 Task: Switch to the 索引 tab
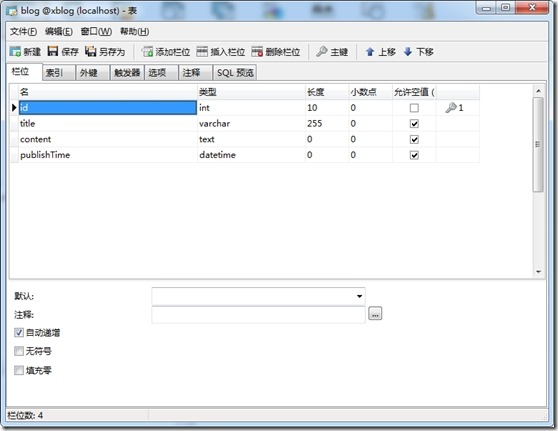coord(58,73)
